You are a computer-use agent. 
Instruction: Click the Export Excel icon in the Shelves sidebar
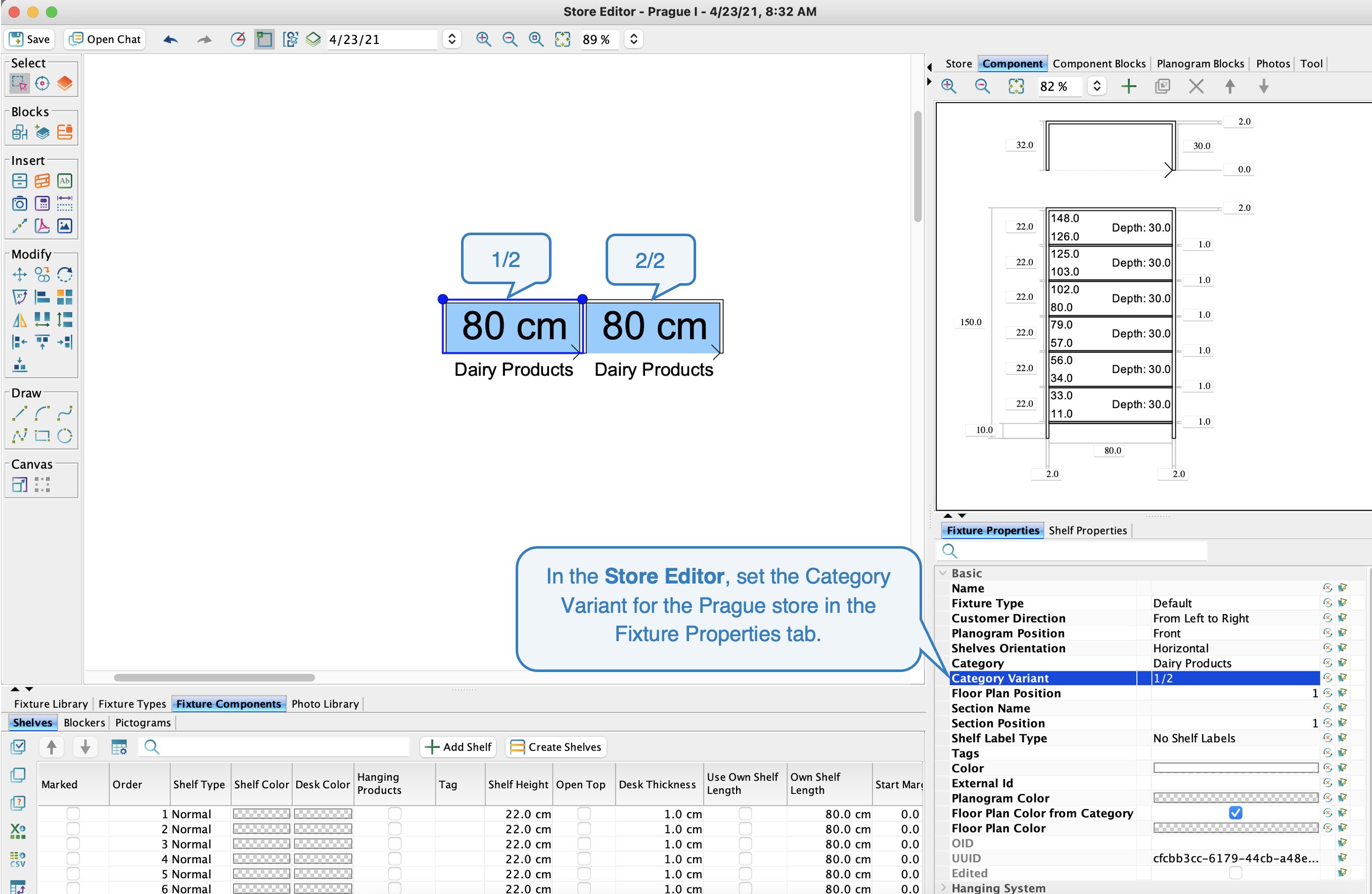[18, 831]
